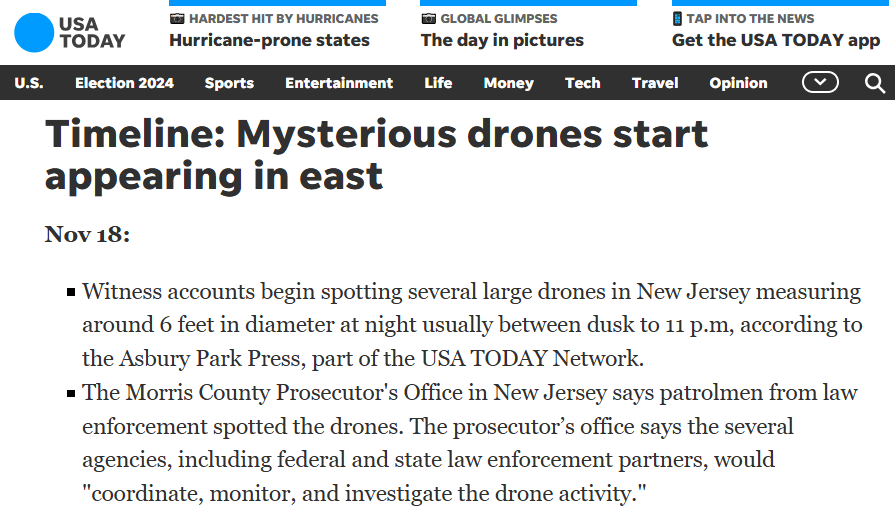This screenshot has height=523, width=895.
Task: Choose Money from the navigation bar
Action: pyautogui.click(x=508, y=83)
